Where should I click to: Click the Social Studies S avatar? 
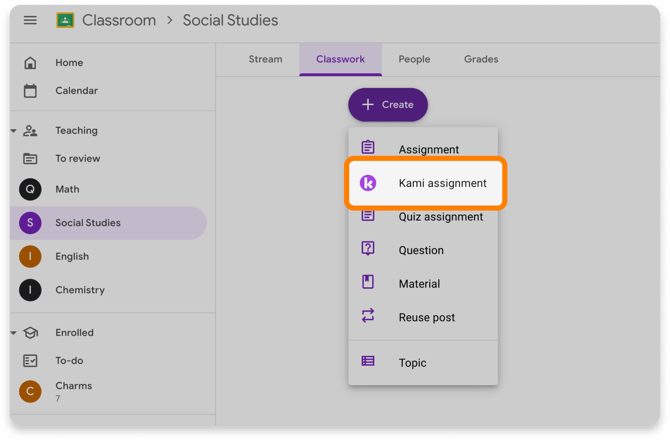30,223
